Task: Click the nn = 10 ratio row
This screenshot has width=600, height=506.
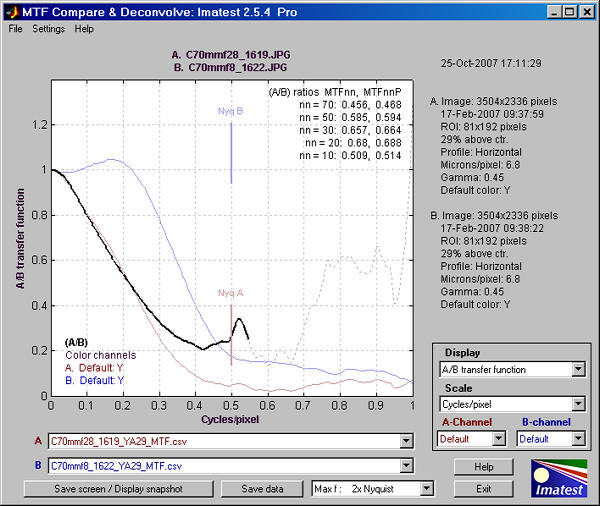Action: [x=350, y=155]
